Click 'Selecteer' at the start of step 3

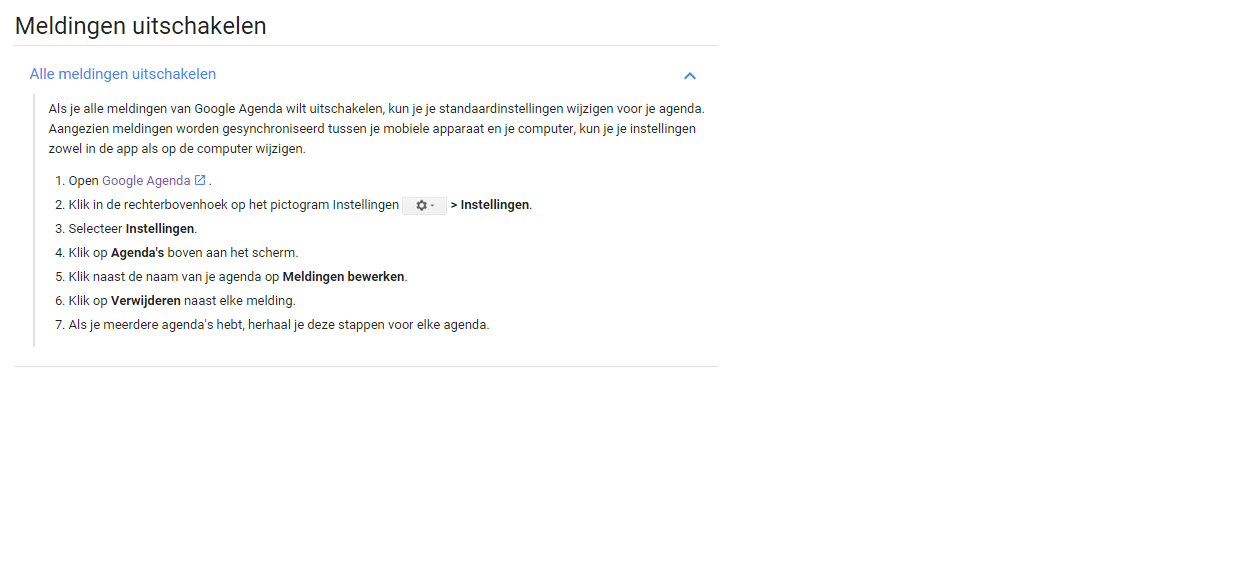(95, 229)
